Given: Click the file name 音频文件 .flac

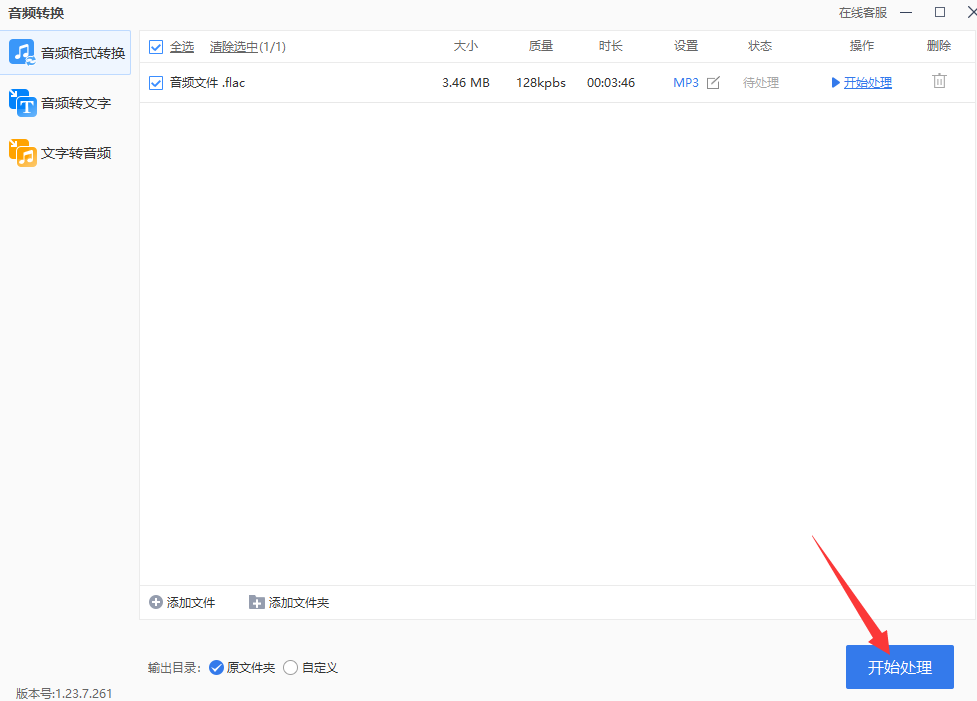Looking at the screenshot, I should pyautogui.click(x=207, y=82).
